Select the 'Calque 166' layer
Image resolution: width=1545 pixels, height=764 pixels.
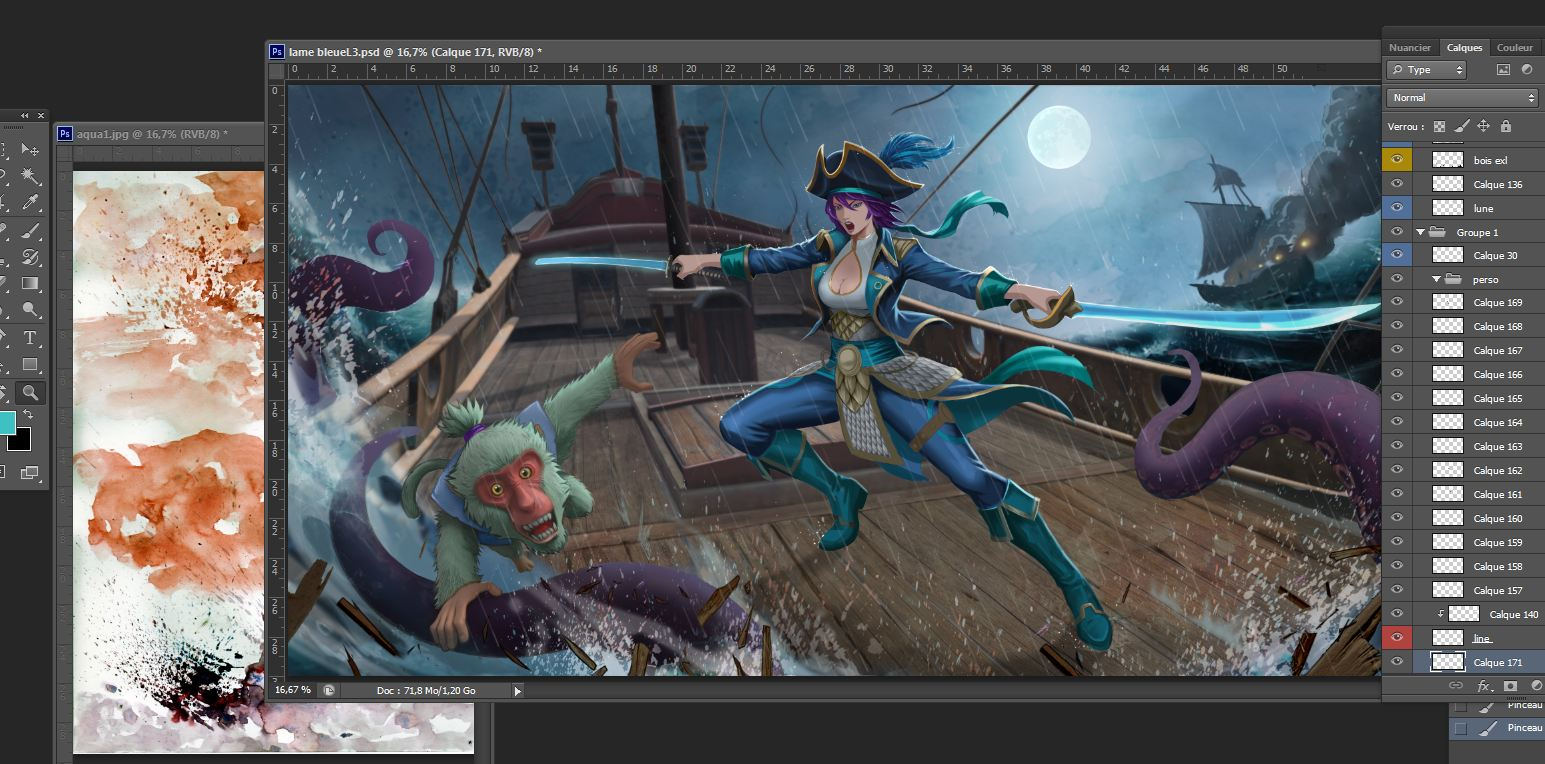tap(1497, 375)
